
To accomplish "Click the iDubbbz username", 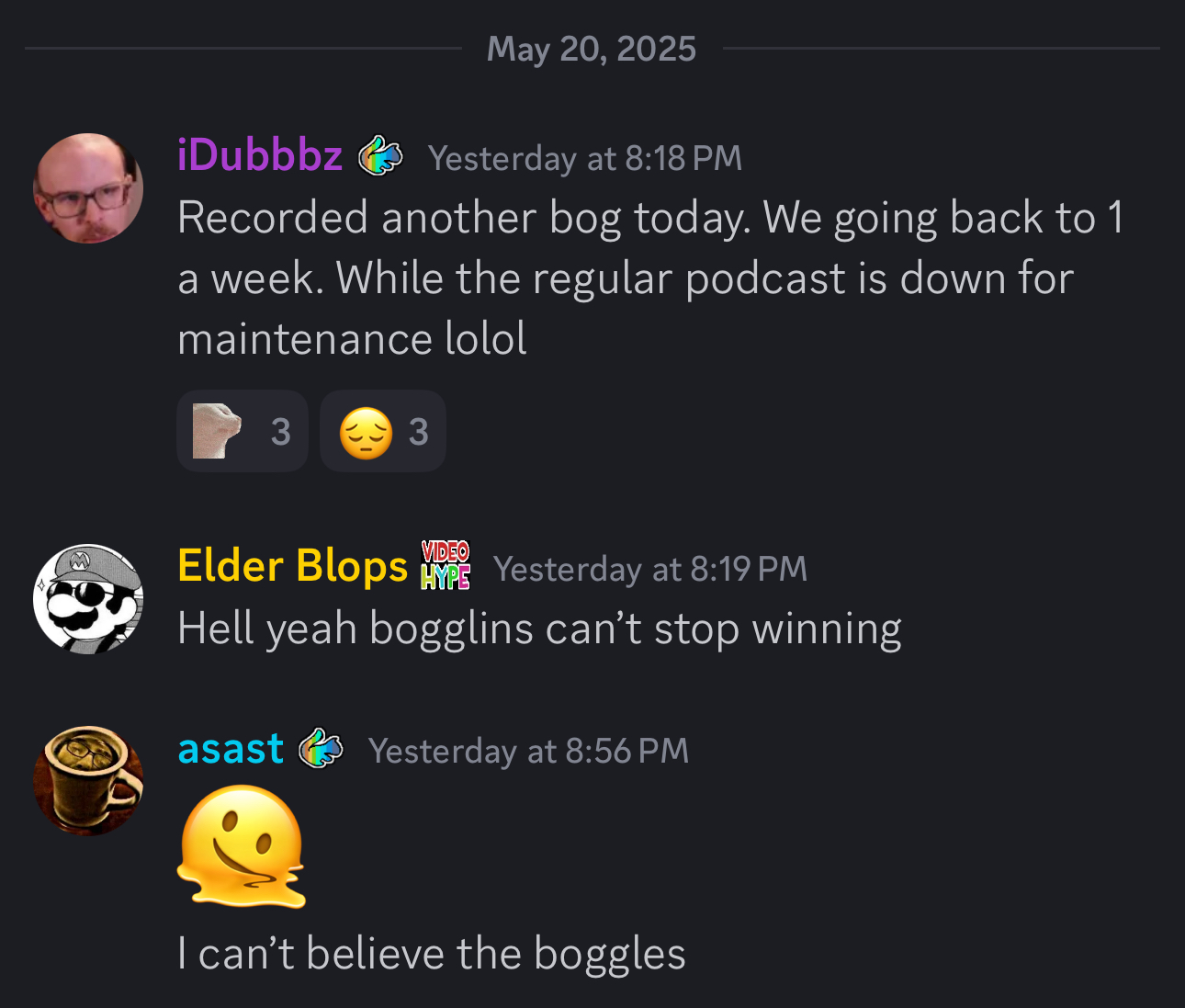I will [260, 155].
